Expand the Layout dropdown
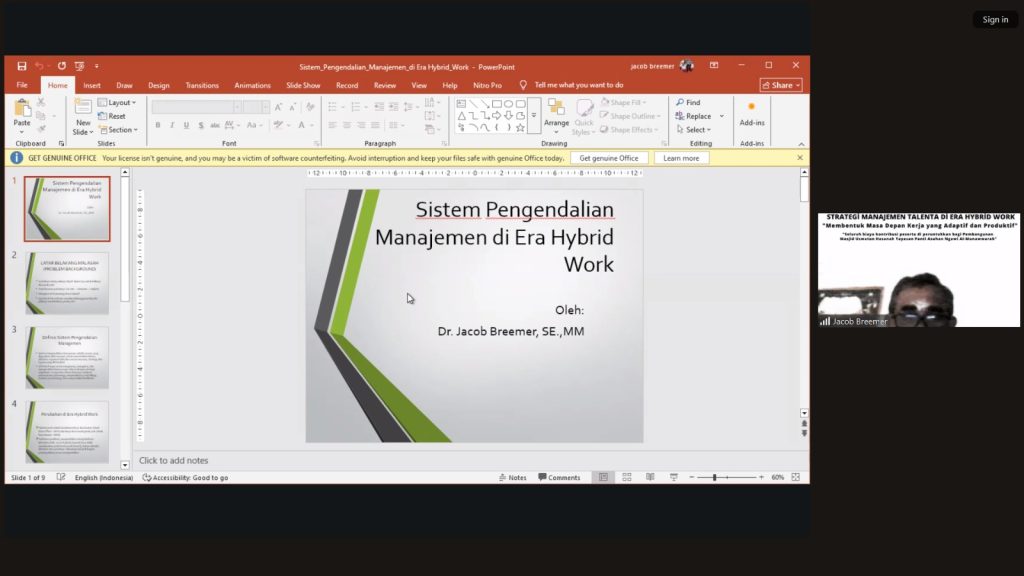The width and height of the screenshot is (1024, 576). 119,102
